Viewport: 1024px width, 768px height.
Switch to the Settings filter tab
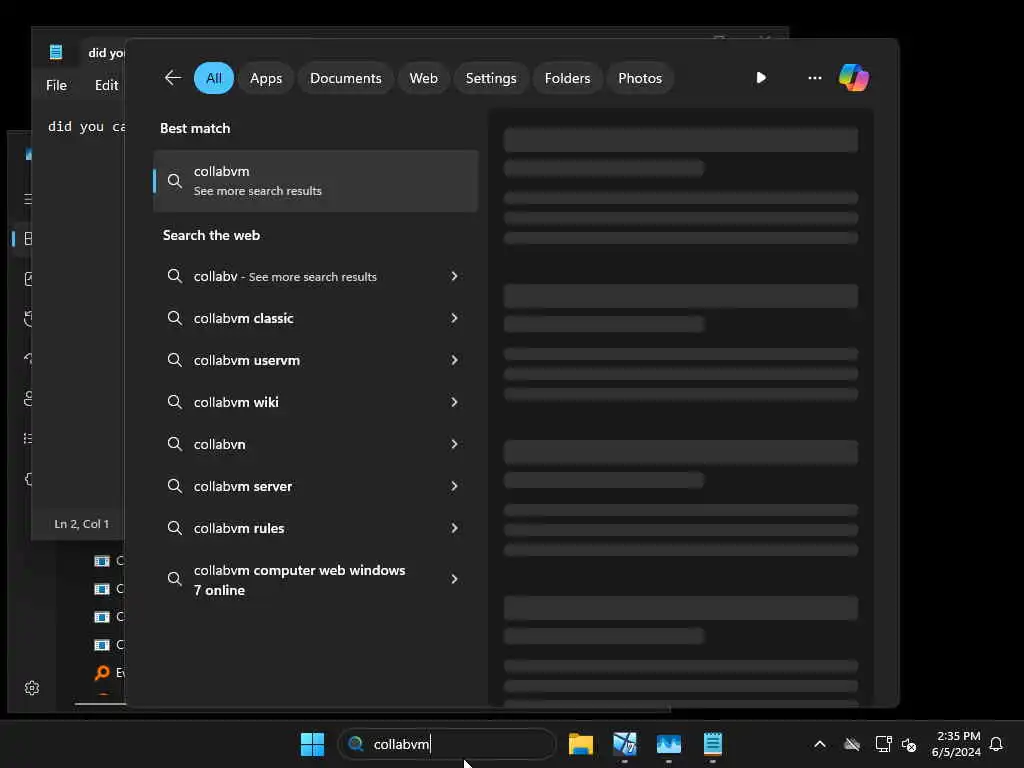(x=490, y=78)
